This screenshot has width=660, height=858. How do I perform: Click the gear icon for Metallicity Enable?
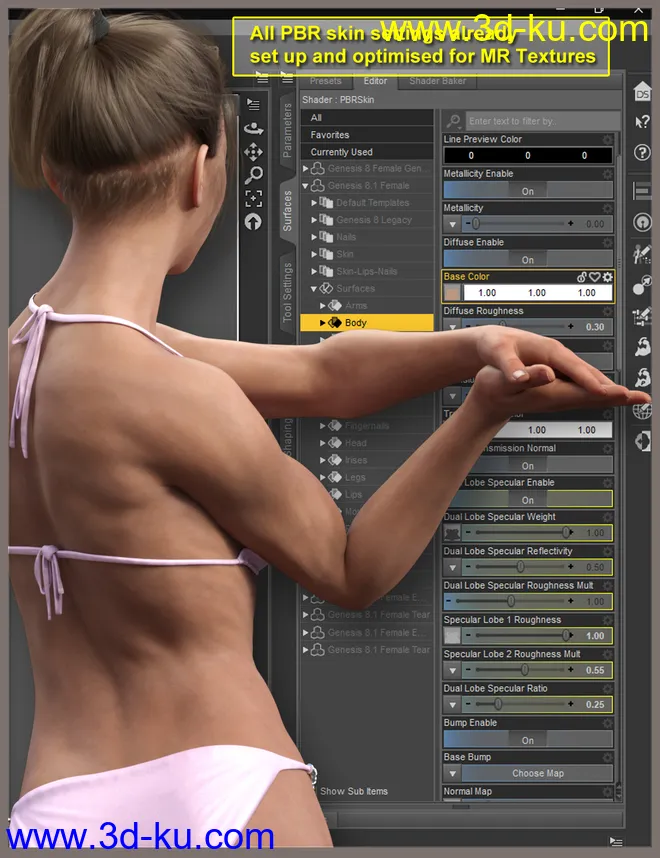pos(607,174)
